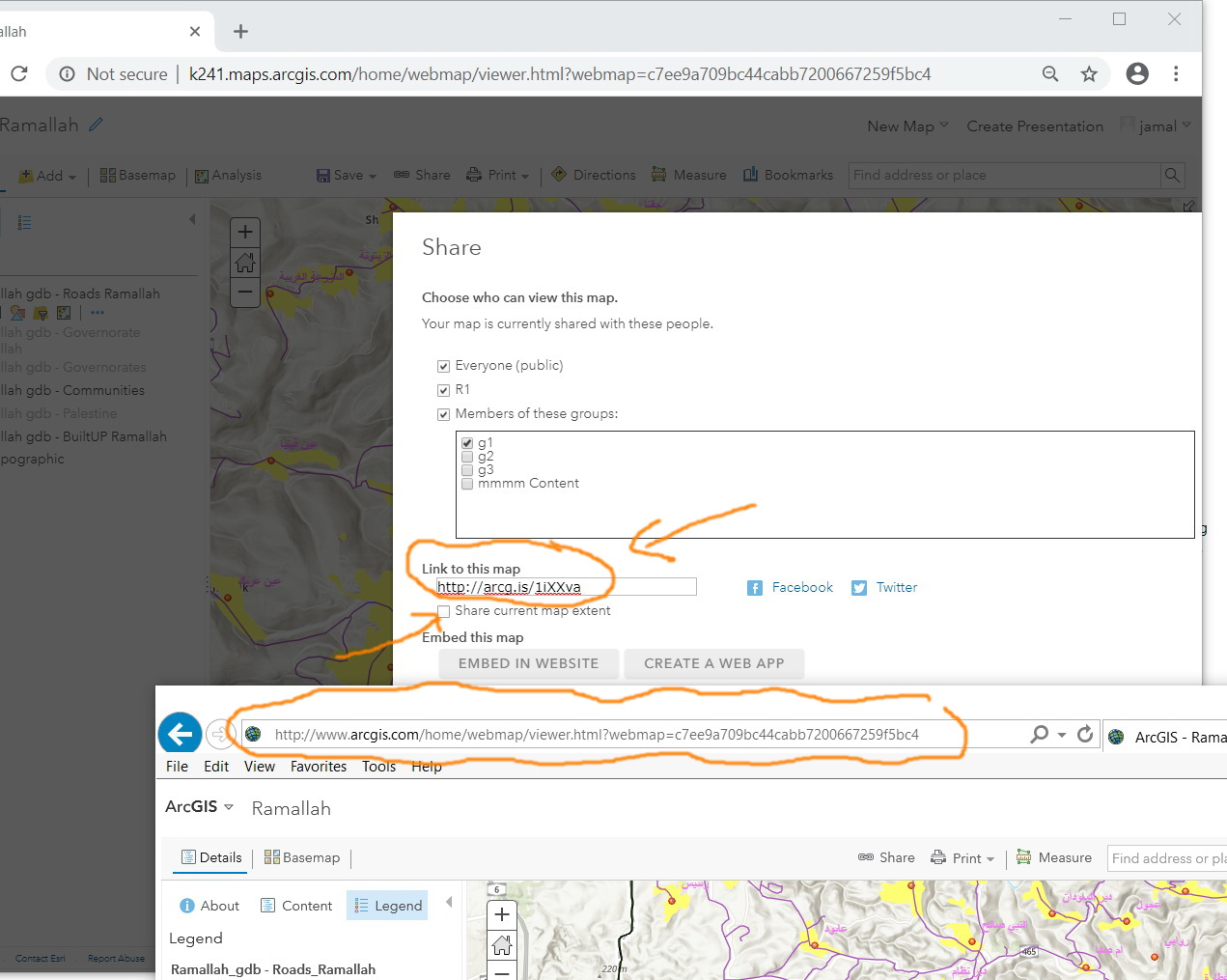Select the Legend tab
The image size is (1227, 980).
(x=388, y=906)
